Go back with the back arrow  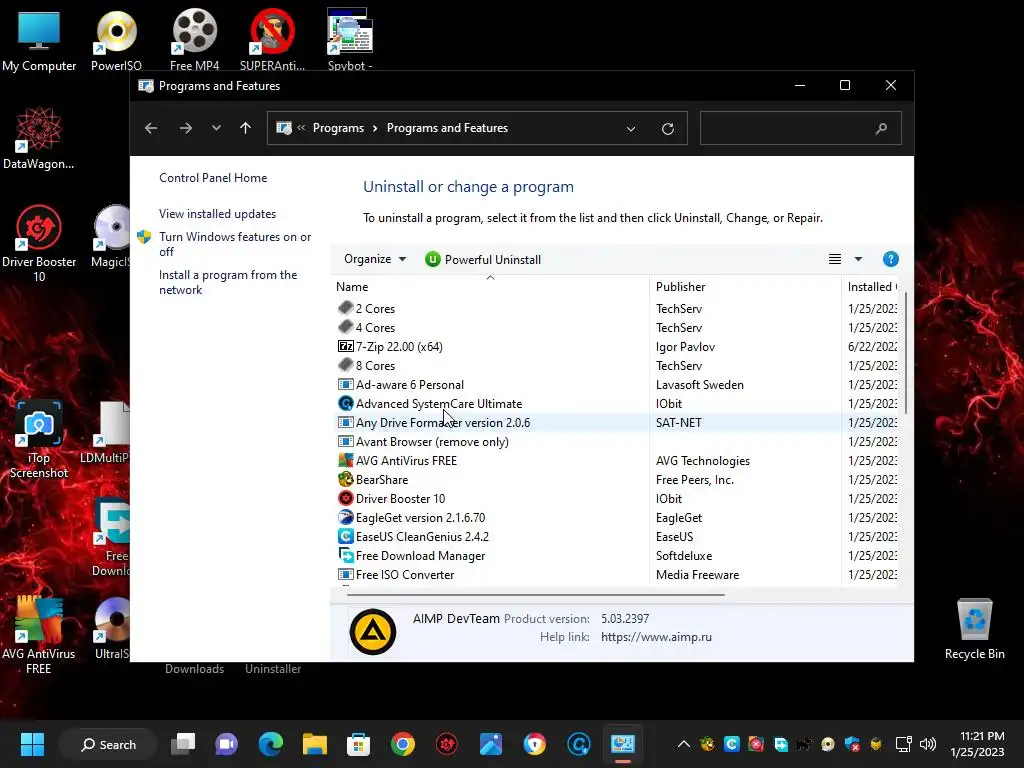[151, 128]
